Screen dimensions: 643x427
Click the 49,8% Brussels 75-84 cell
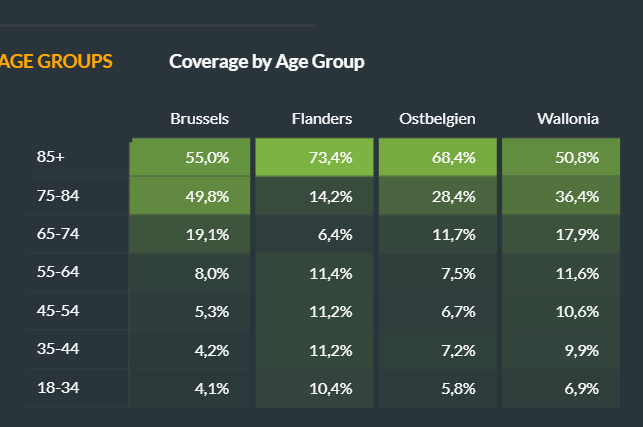pyautogui.click(x=191, y=196)
